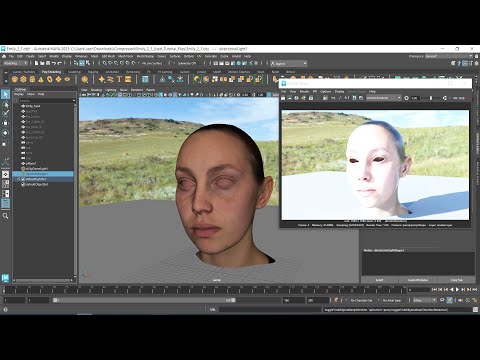Open the Render menu in Render View

(304, 91)
